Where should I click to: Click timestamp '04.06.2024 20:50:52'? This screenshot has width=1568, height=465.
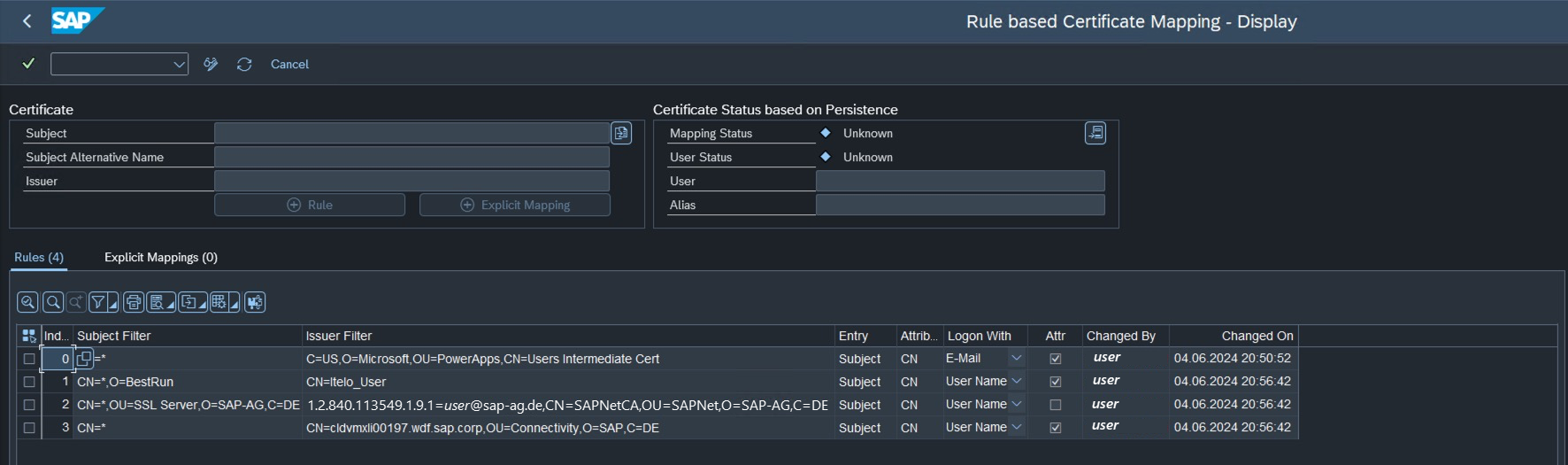(1233, 359)
